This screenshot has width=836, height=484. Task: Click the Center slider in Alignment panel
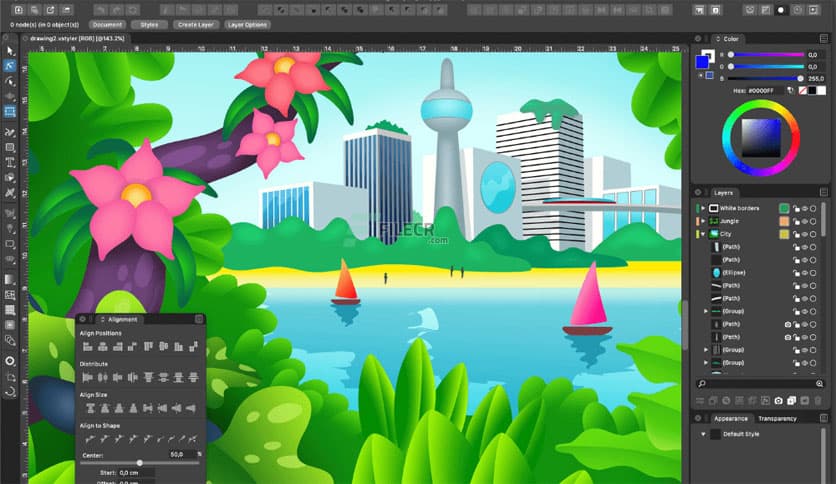point(140,463)
